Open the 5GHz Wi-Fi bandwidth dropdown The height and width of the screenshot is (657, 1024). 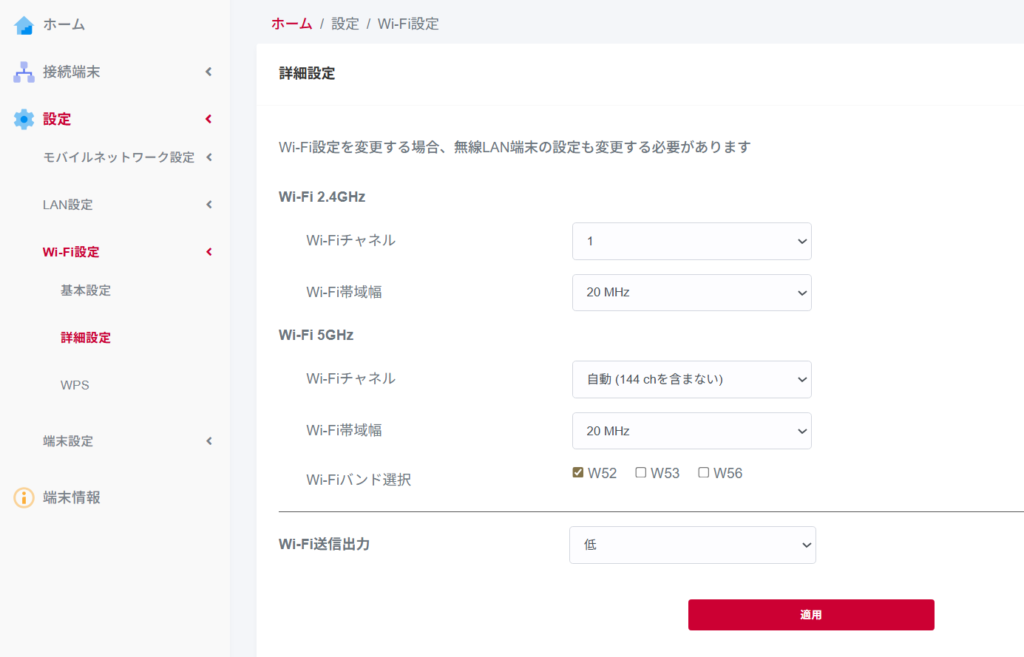coord(691,431)
